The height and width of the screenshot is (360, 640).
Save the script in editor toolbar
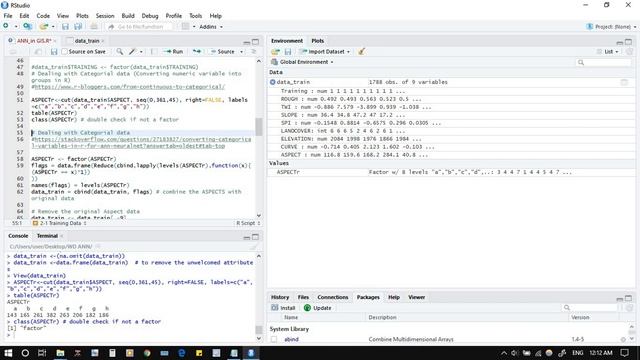coord(54,52)
